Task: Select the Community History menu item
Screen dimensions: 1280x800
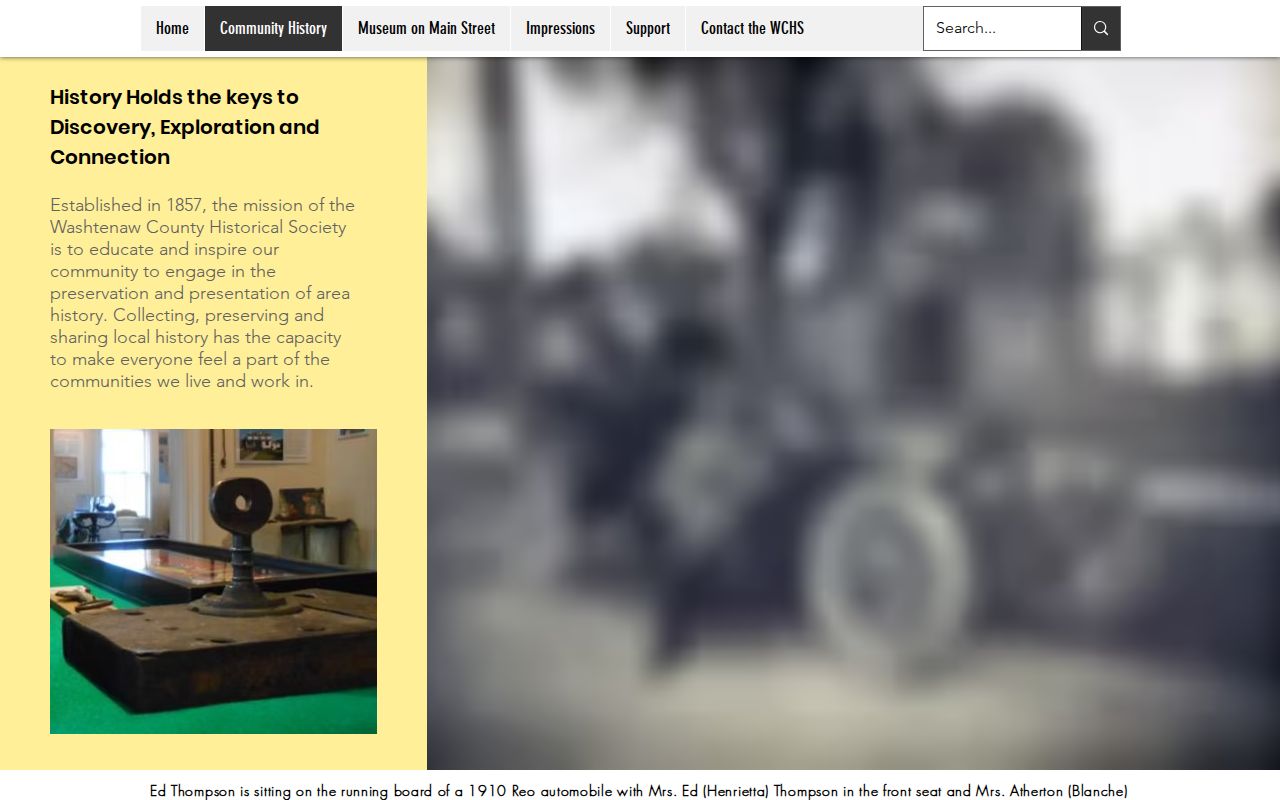Action: tap(273, 28)
